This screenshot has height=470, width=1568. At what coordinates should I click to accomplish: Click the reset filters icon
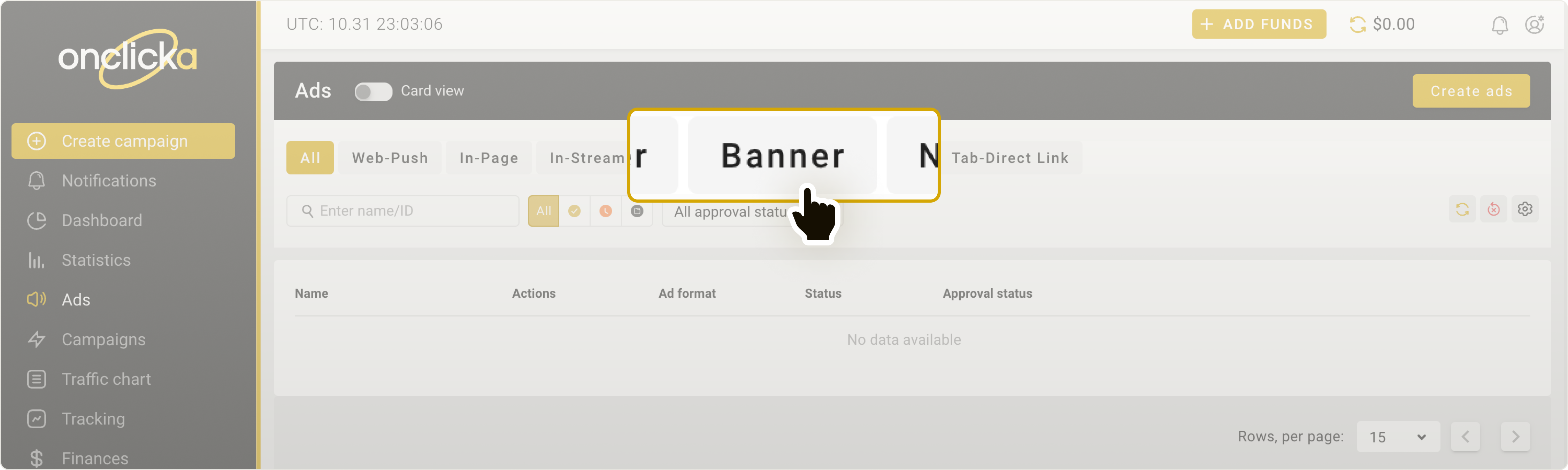1494,209
